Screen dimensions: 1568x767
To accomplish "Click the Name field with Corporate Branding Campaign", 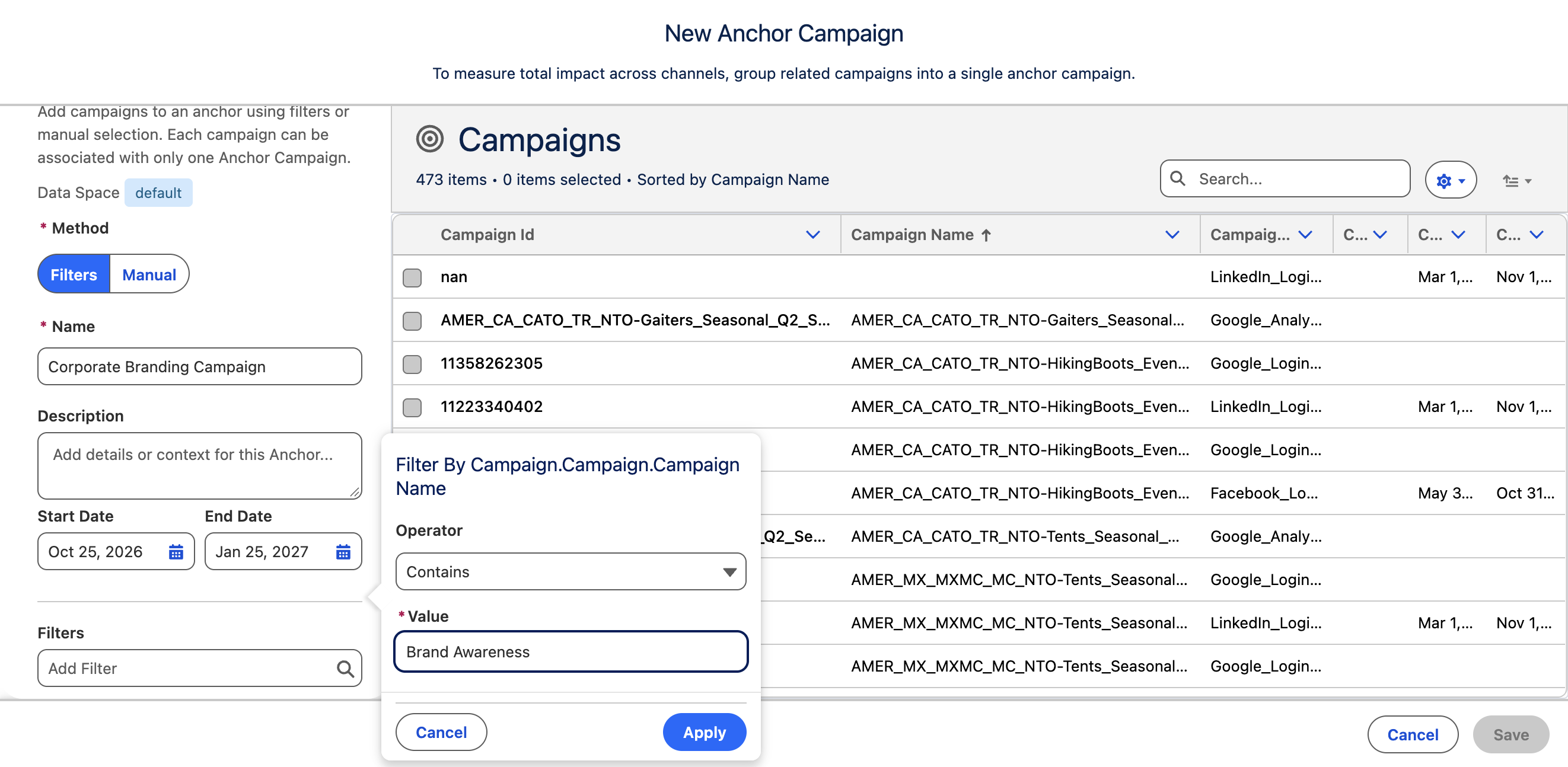I will 200,367.
